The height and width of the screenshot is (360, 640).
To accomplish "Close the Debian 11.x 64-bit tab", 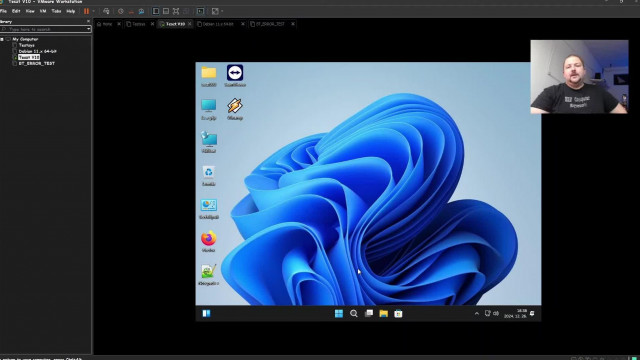I will click(x=243, y=24).
